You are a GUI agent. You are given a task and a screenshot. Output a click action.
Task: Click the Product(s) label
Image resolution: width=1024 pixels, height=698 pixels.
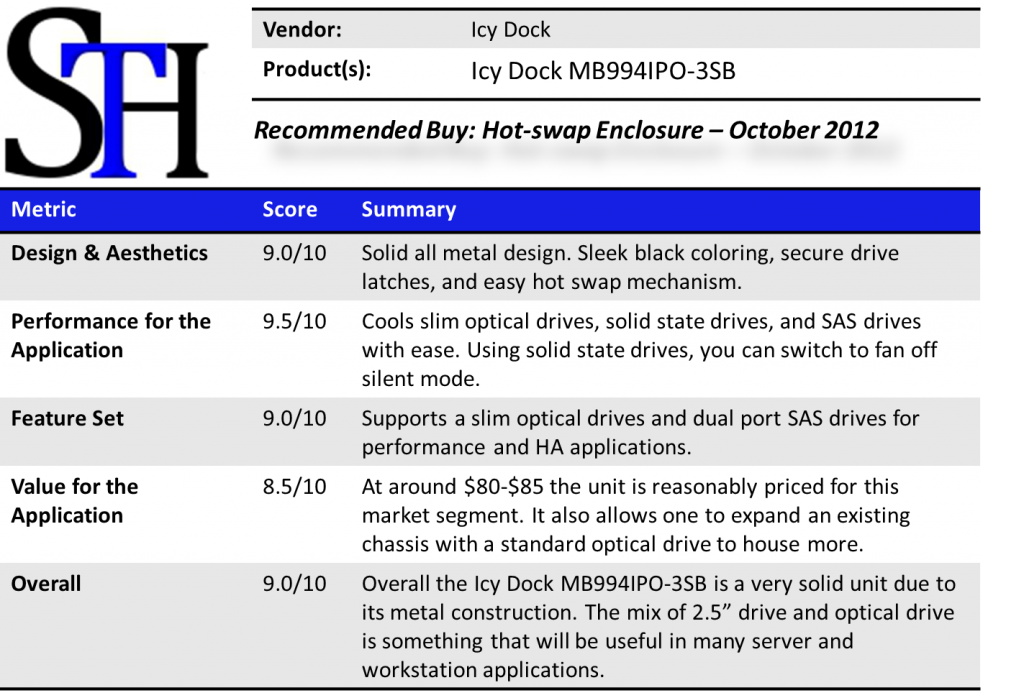317,70
